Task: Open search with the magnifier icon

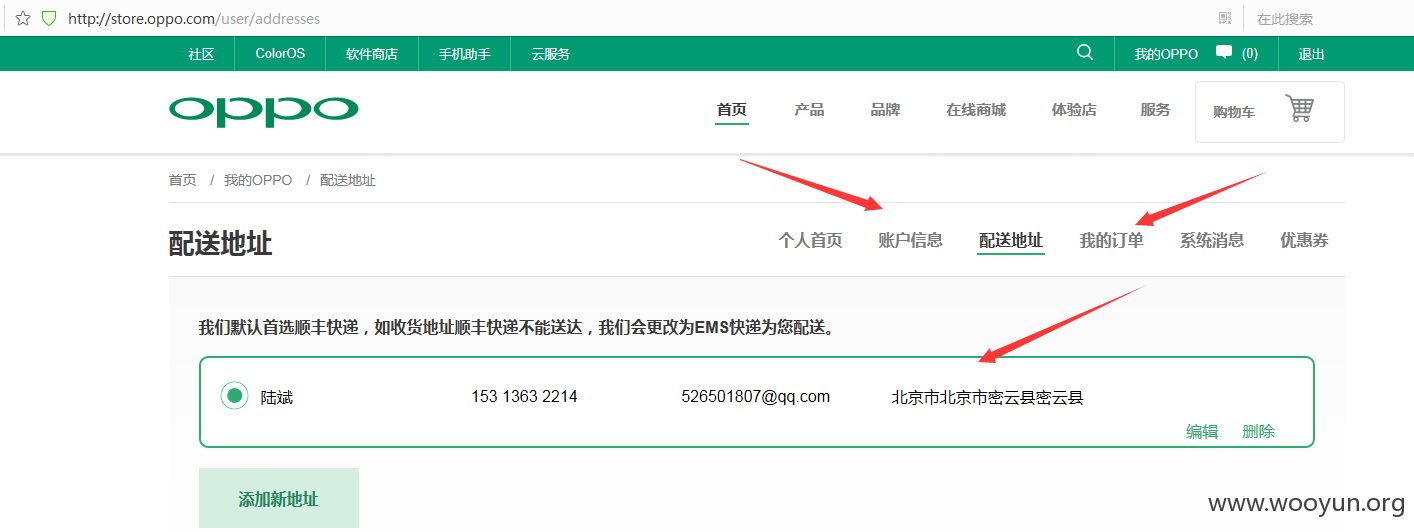Action: pos(1085,53)
